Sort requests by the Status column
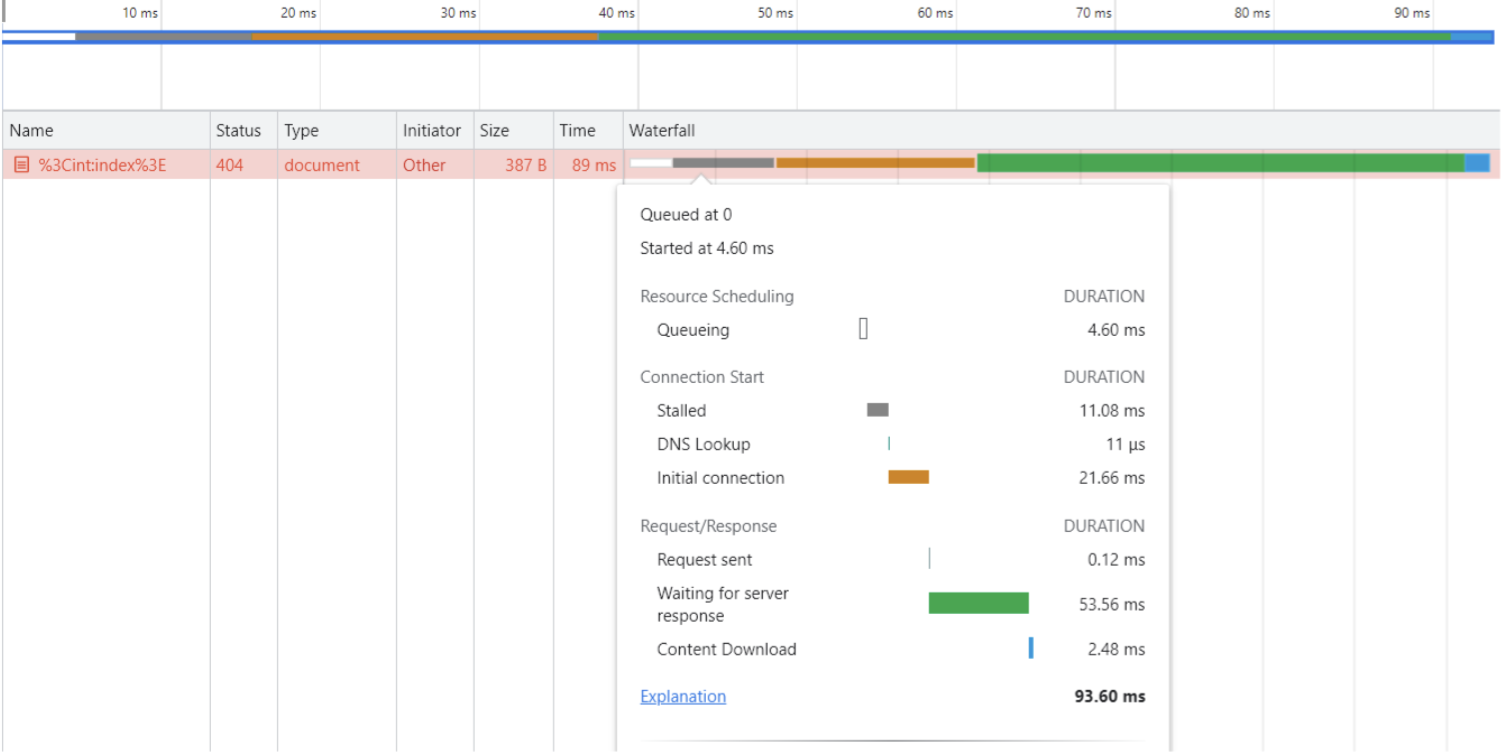Viewport: 1502px width, 754px height. coord(238,130)
